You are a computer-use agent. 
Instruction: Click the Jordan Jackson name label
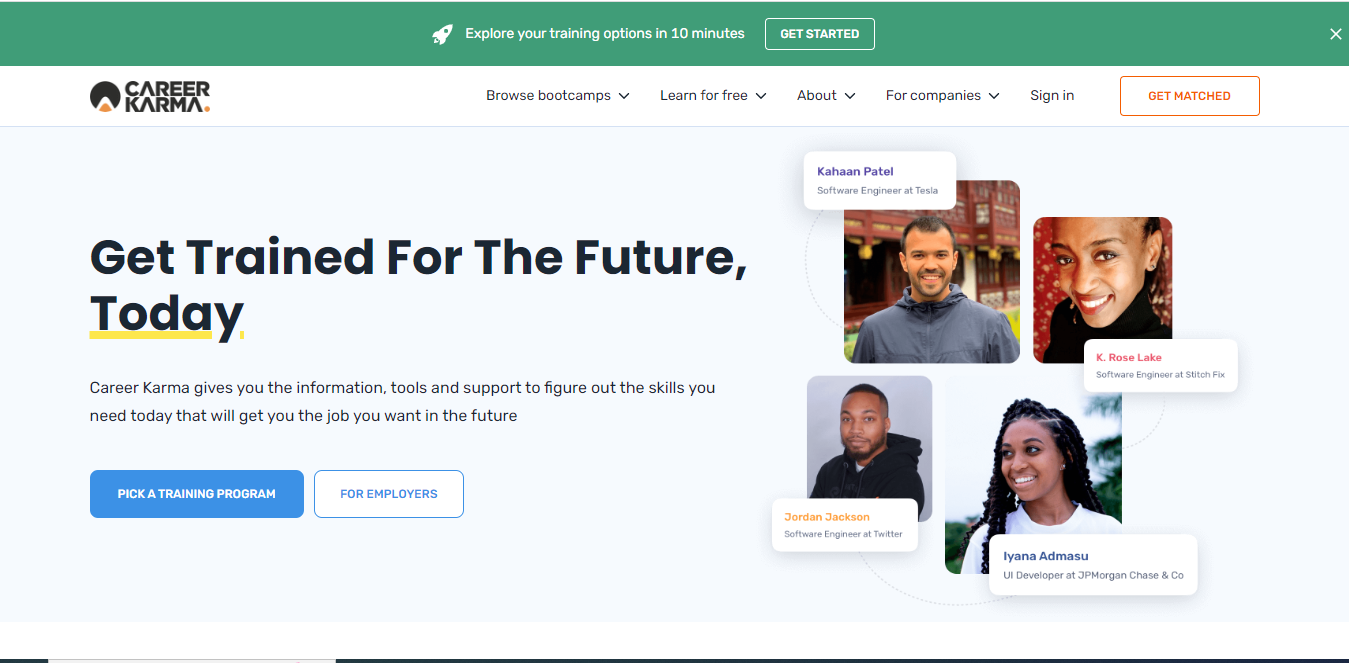tap(827, 517)
